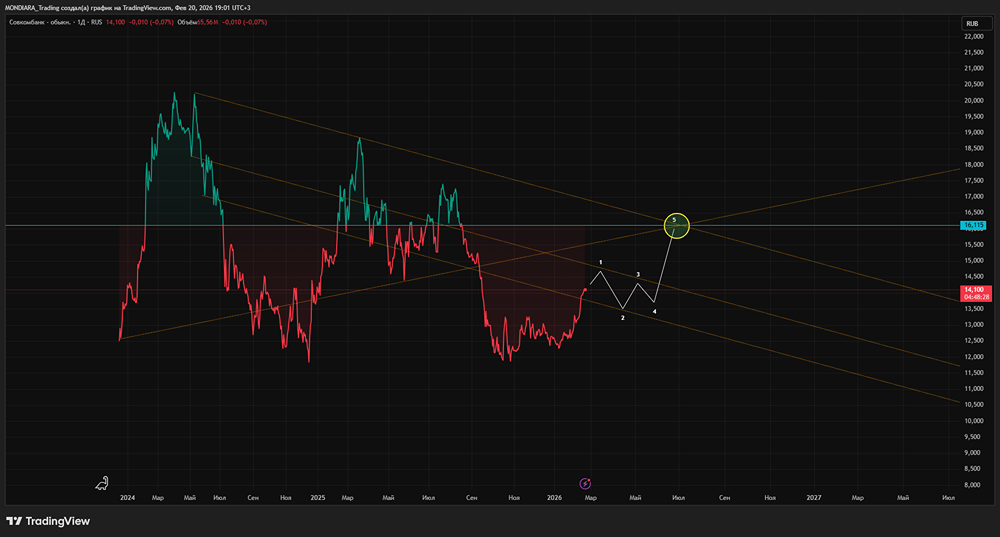Select wave label 3 on the projection
The height and width of the screenshot is (537, 1000).
pos(638,274)
